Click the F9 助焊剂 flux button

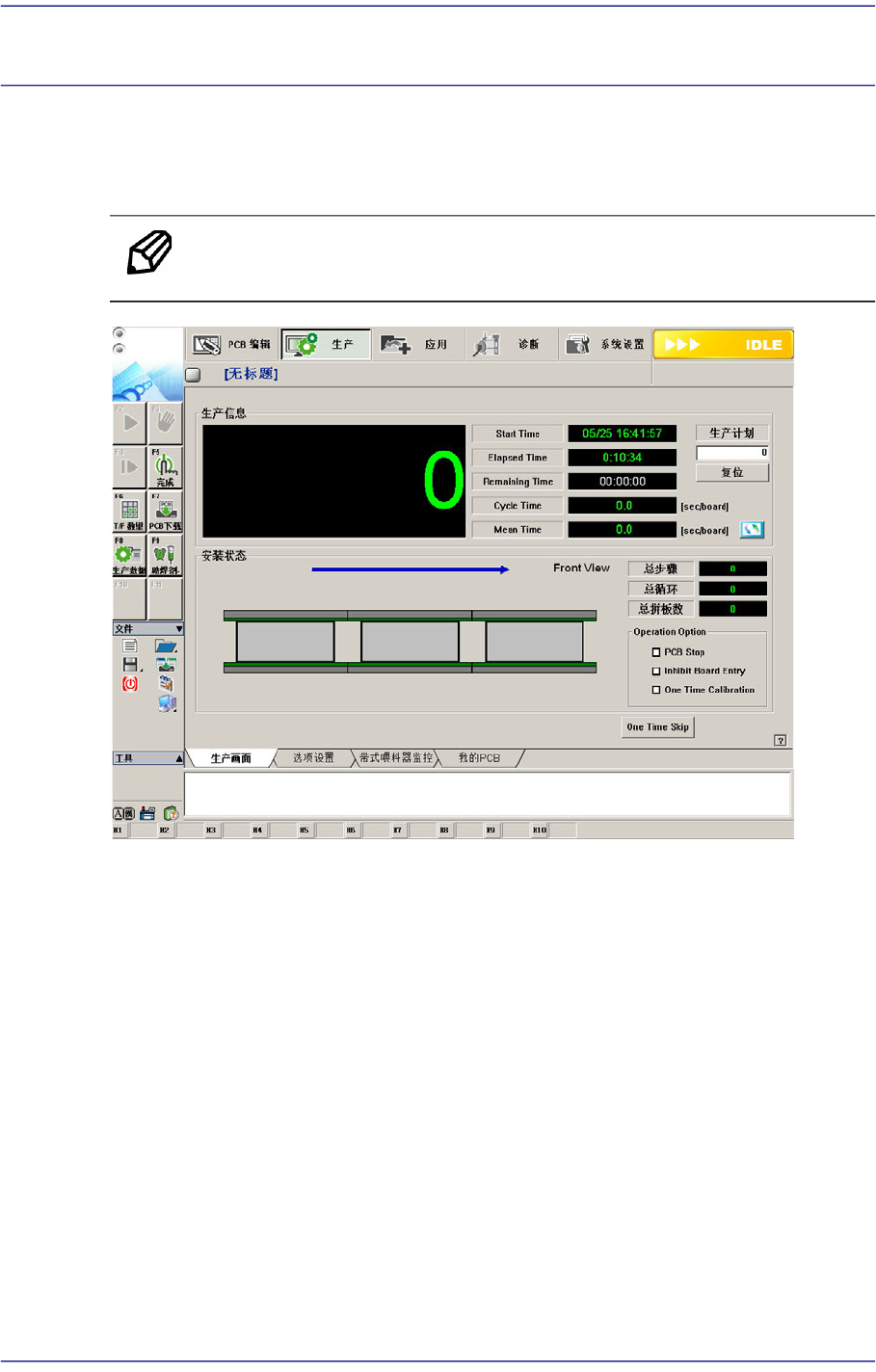coord(166,556)
